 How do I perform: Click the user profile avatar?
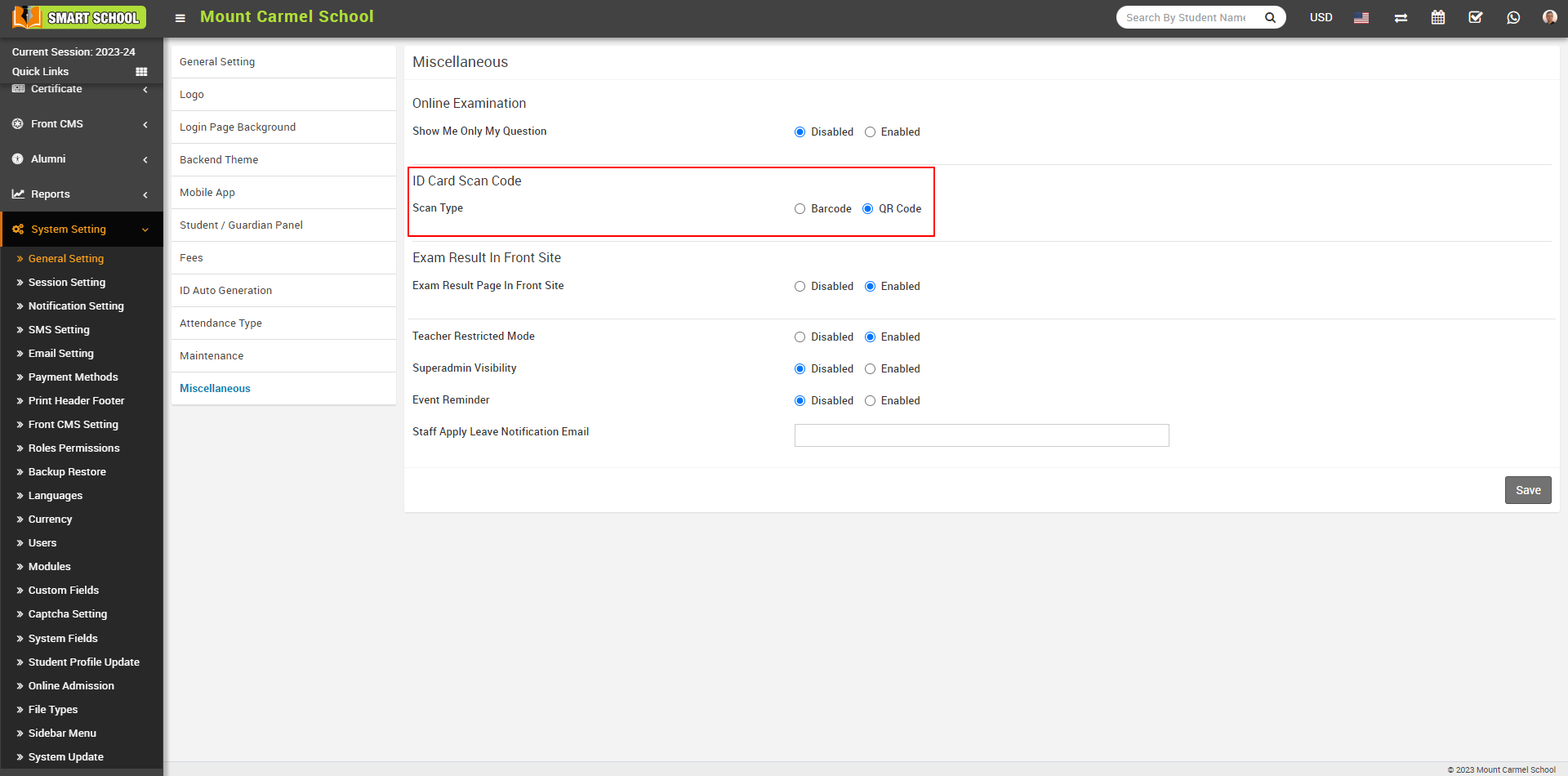tap(1549, 17)
